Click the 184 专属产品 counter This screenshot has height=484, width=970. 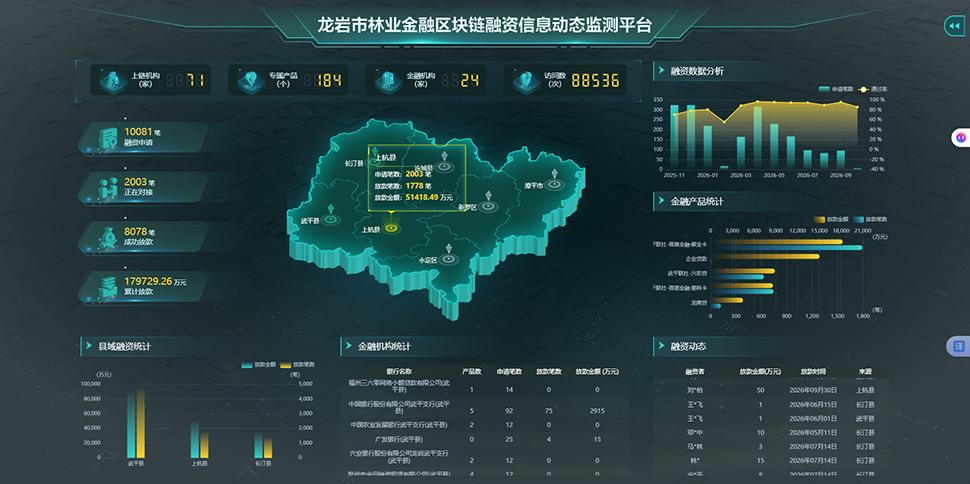click(x=330, y=80)
